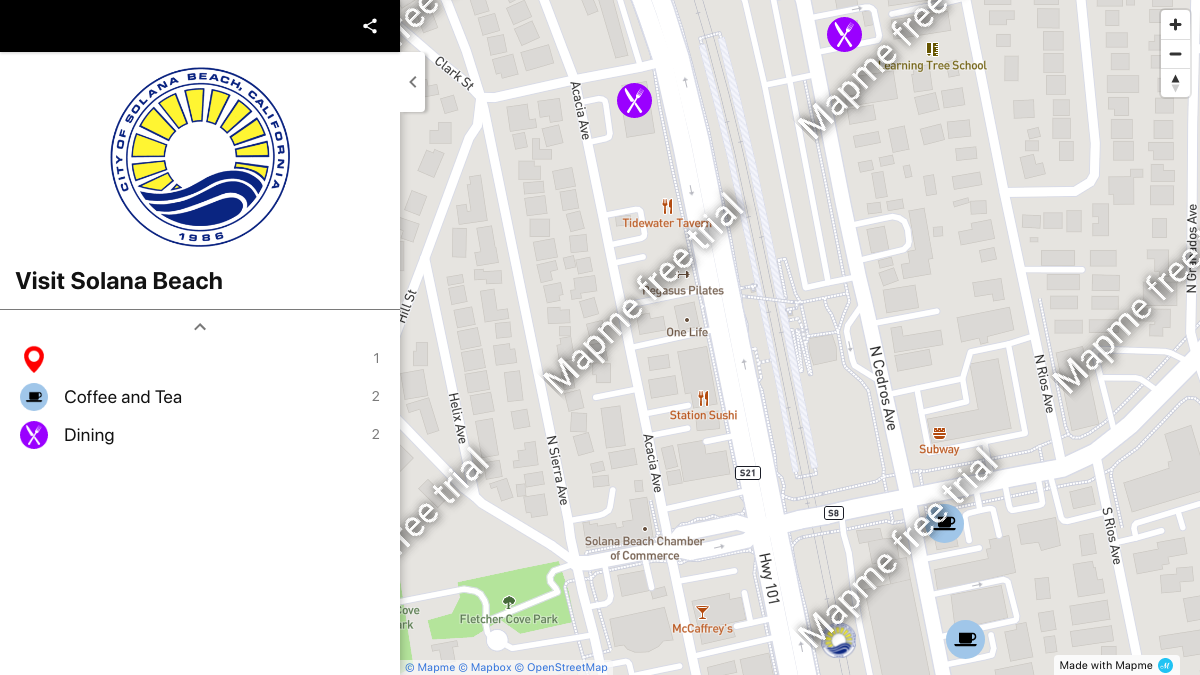Click the blue coffee cup category icon
The width and height of the screenshot is (1200, 675).
(x=34, y=397)
